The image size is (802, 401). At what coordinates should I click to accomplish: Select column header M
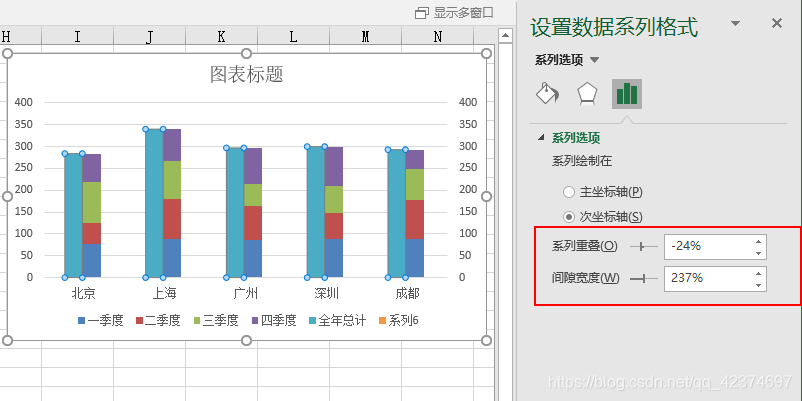(366, 36)
